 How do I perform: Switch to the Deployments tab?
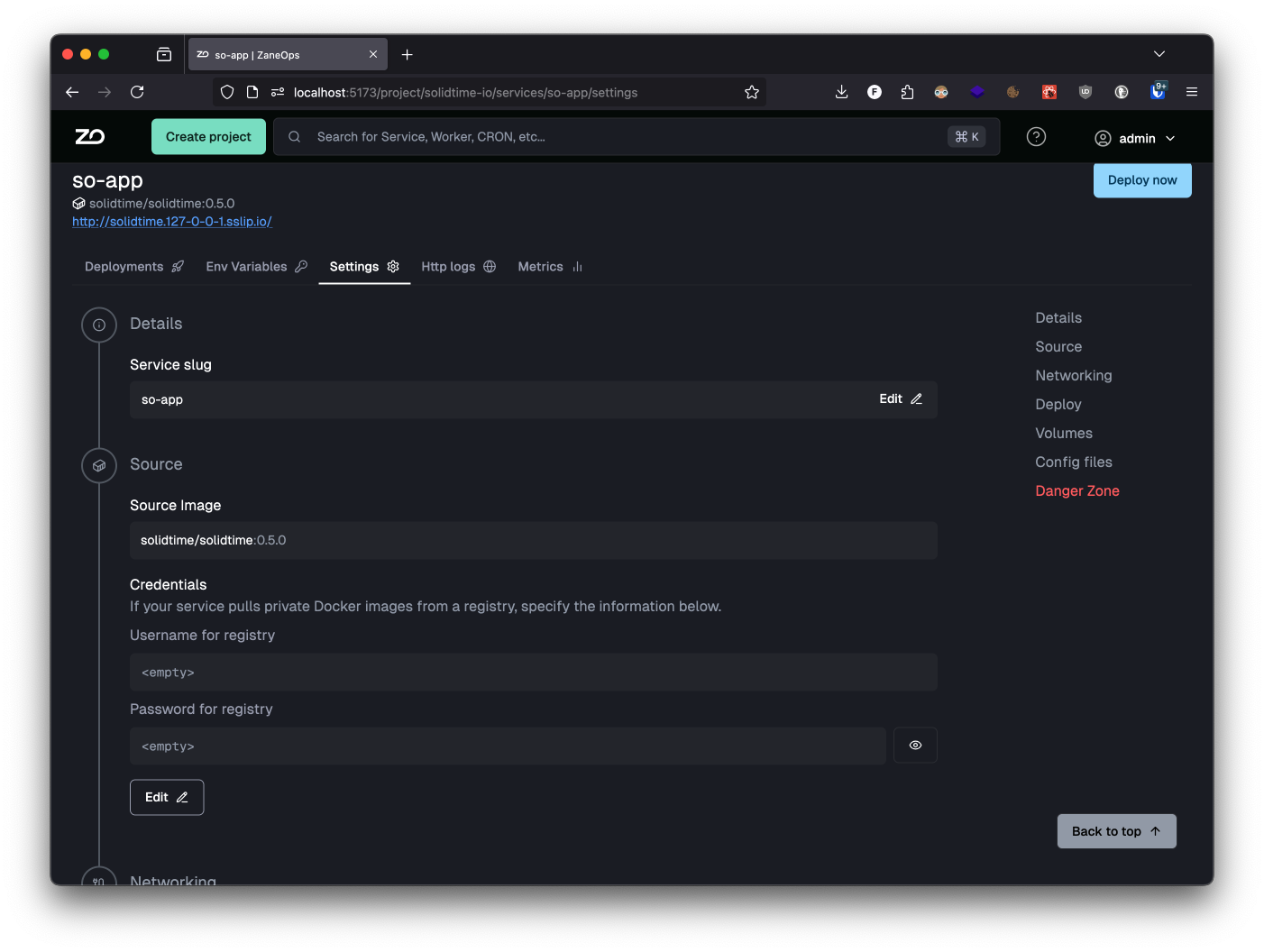click(x=134, y=267)
